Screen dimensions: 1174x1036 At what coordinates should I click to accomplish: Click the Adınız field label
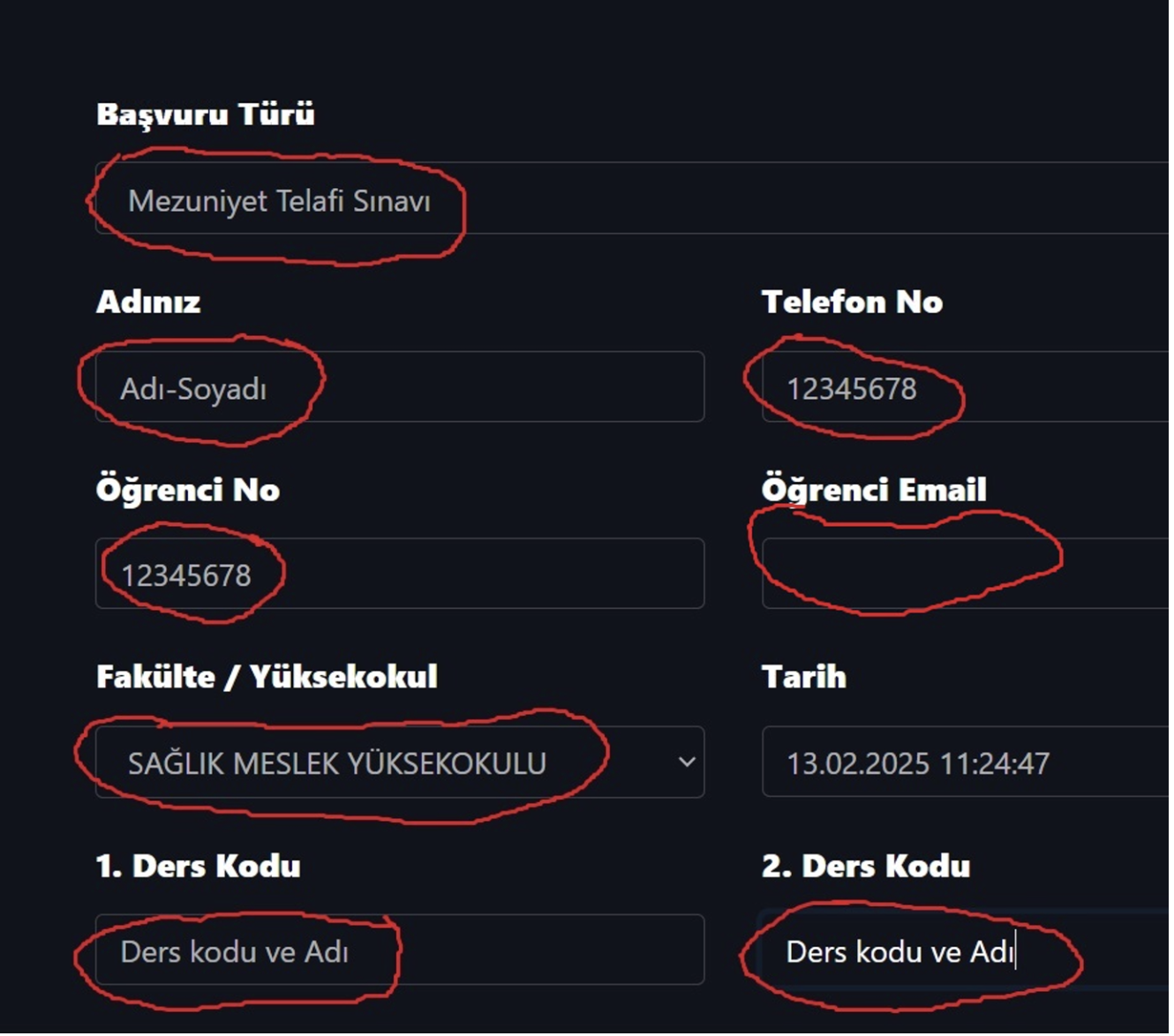[x=148, y=303]
